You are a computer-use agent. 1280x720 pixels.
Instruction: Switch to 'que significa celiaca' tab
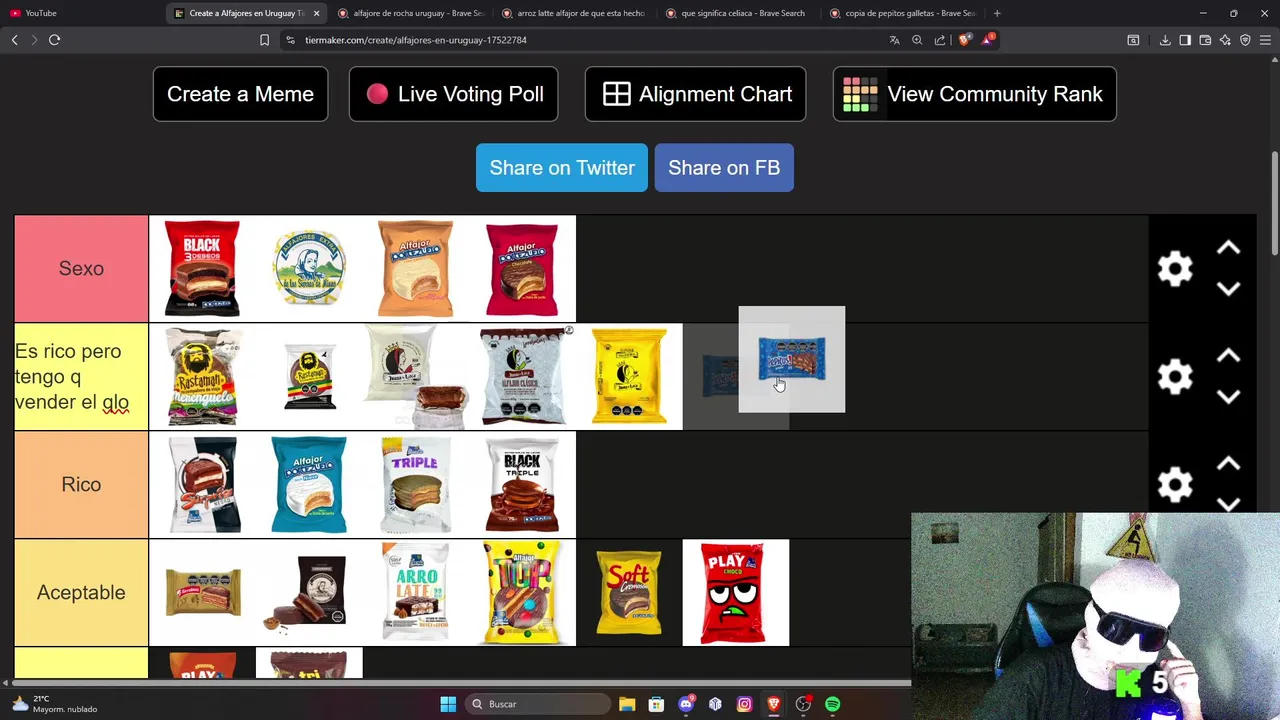[737, 13]
